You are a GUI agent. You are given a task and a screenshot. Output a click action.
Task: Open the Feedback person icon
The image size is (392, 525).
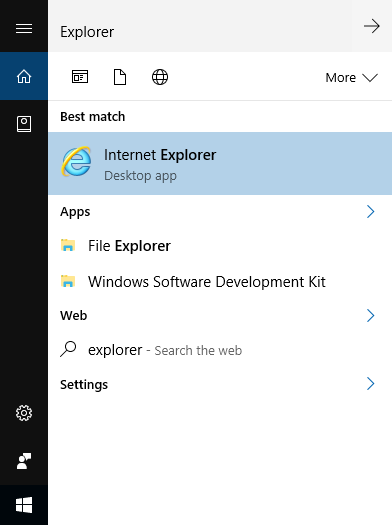pyautogui.click(x=24, y=461)
